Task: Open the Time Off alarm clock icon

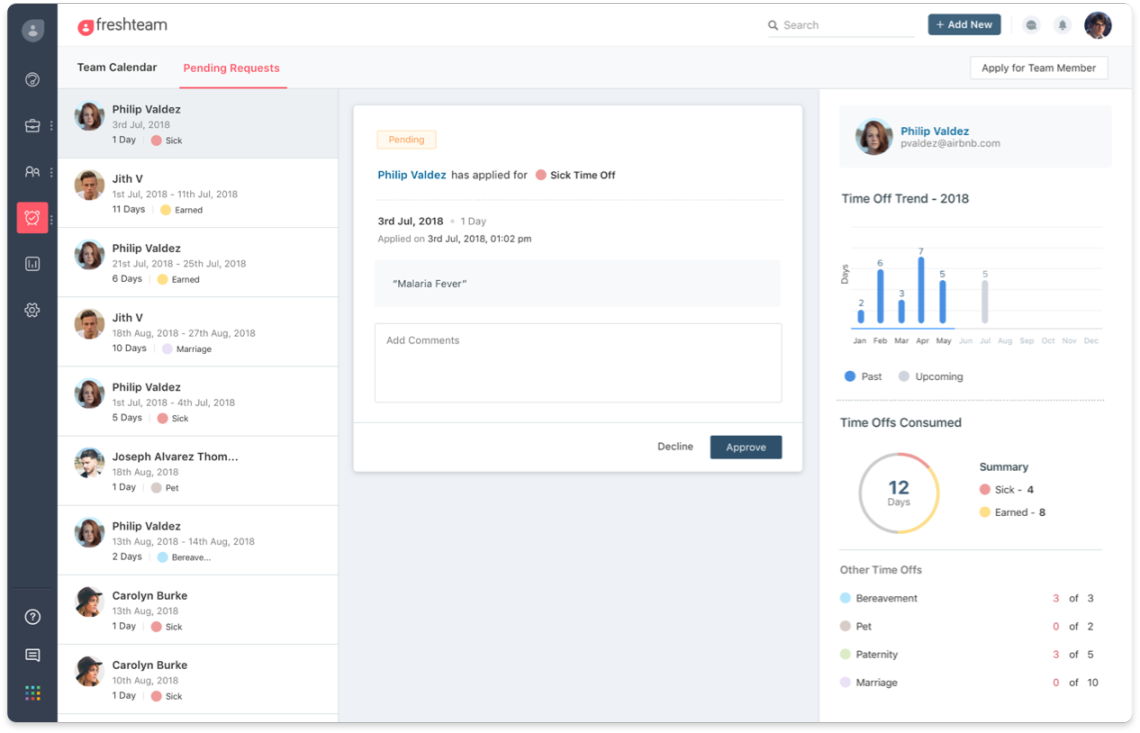Action: 31,217
